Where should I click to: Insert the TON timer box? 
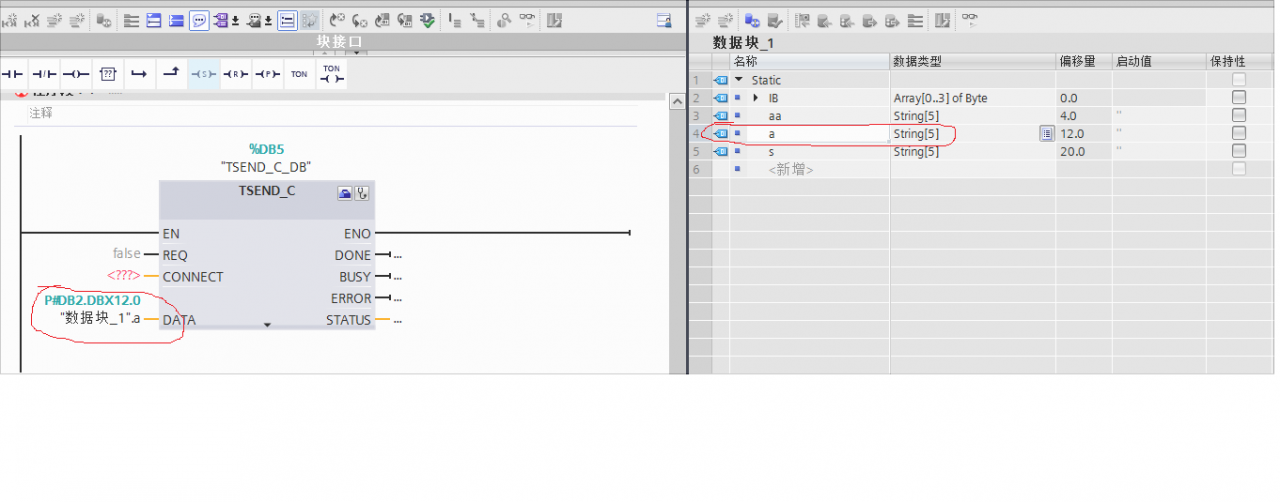coord(299,74)
